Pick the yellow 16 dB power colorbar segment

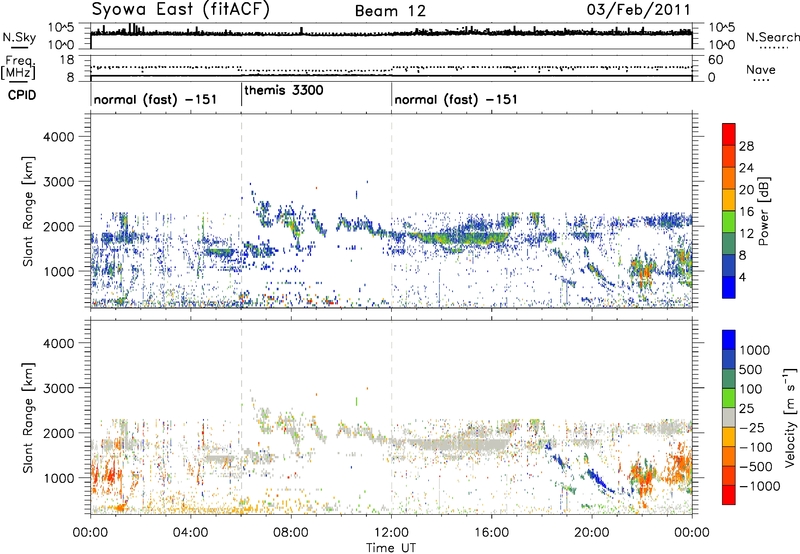729,199
